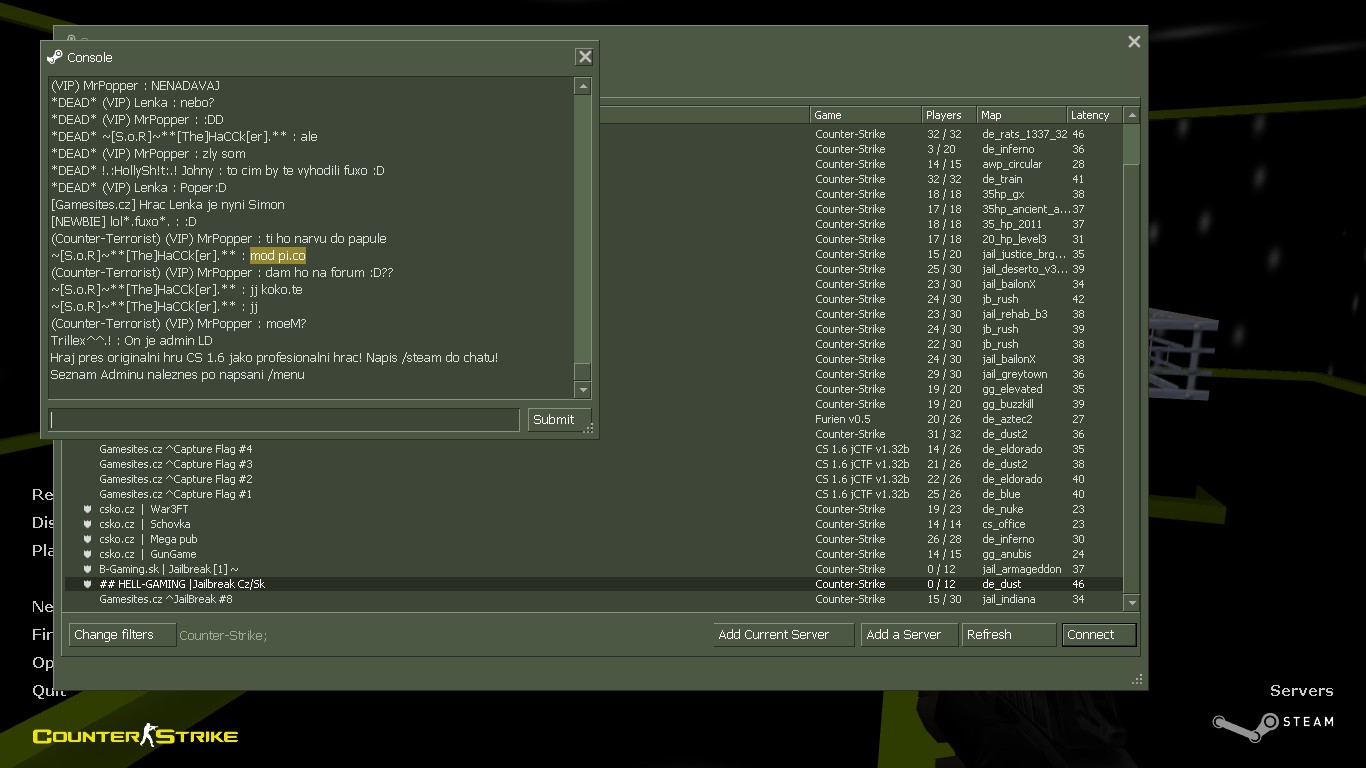
Task: Sort servers by Map column header
Action: tap(1021, 115)
